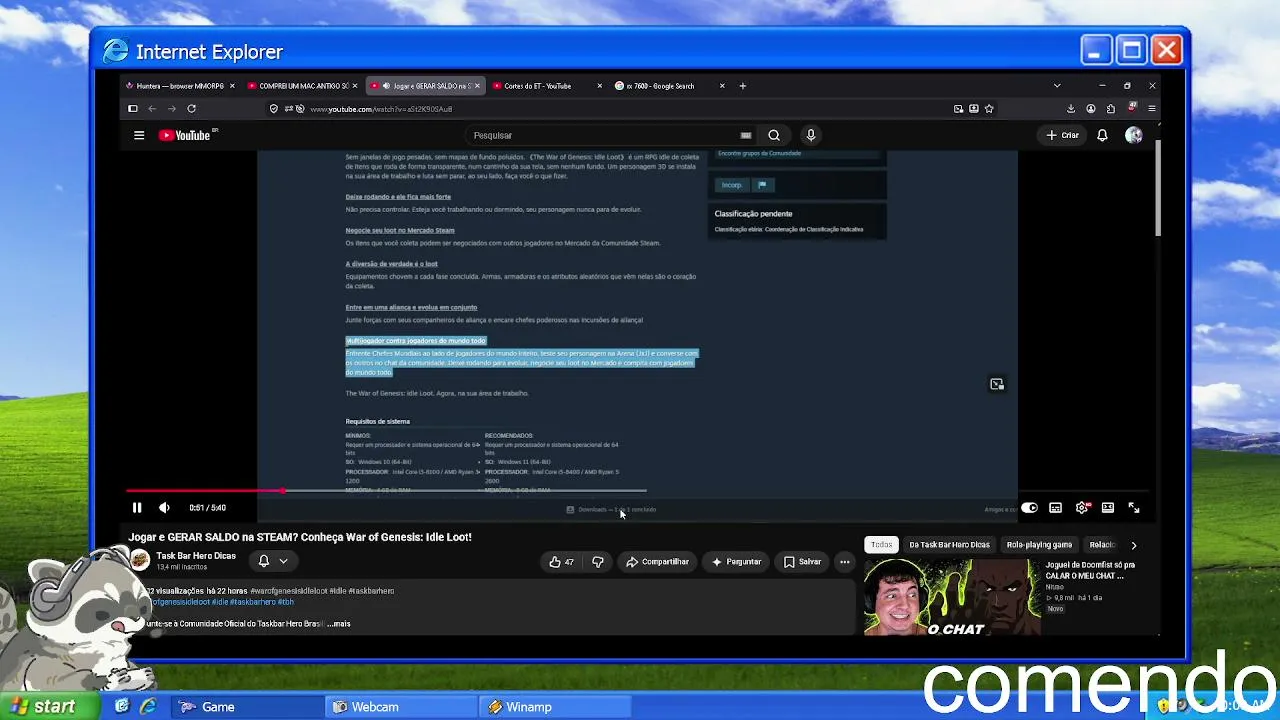
Task: Bookmark this page with the star
Action: 989,109
